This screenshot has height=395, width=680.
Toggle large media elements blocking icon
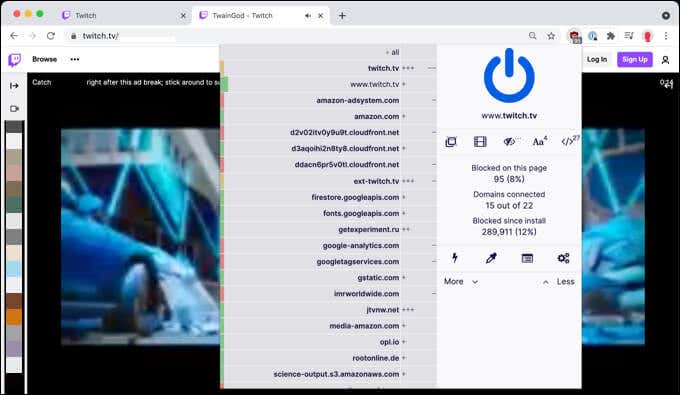coord(480,142)
